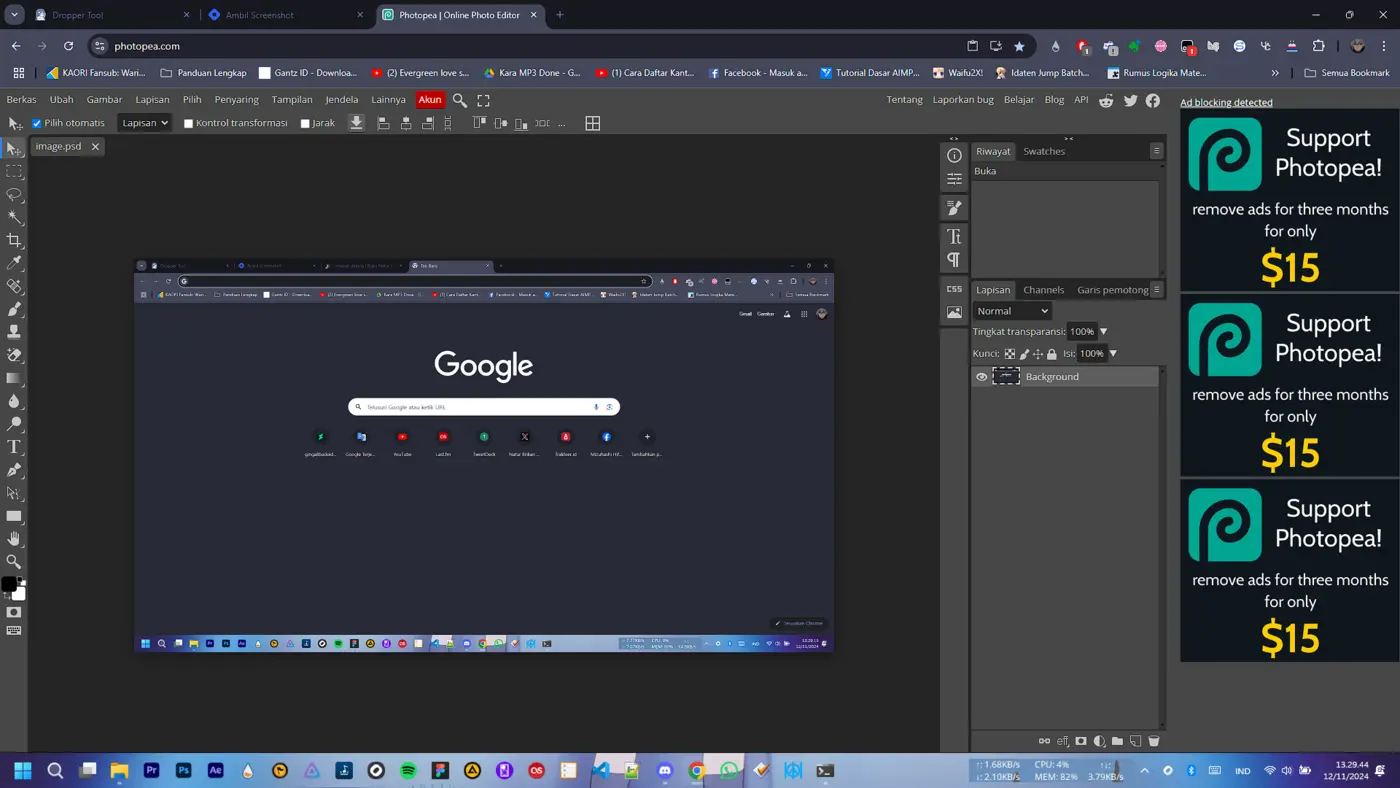Open the Laporkan bug link

coord(962,100)
